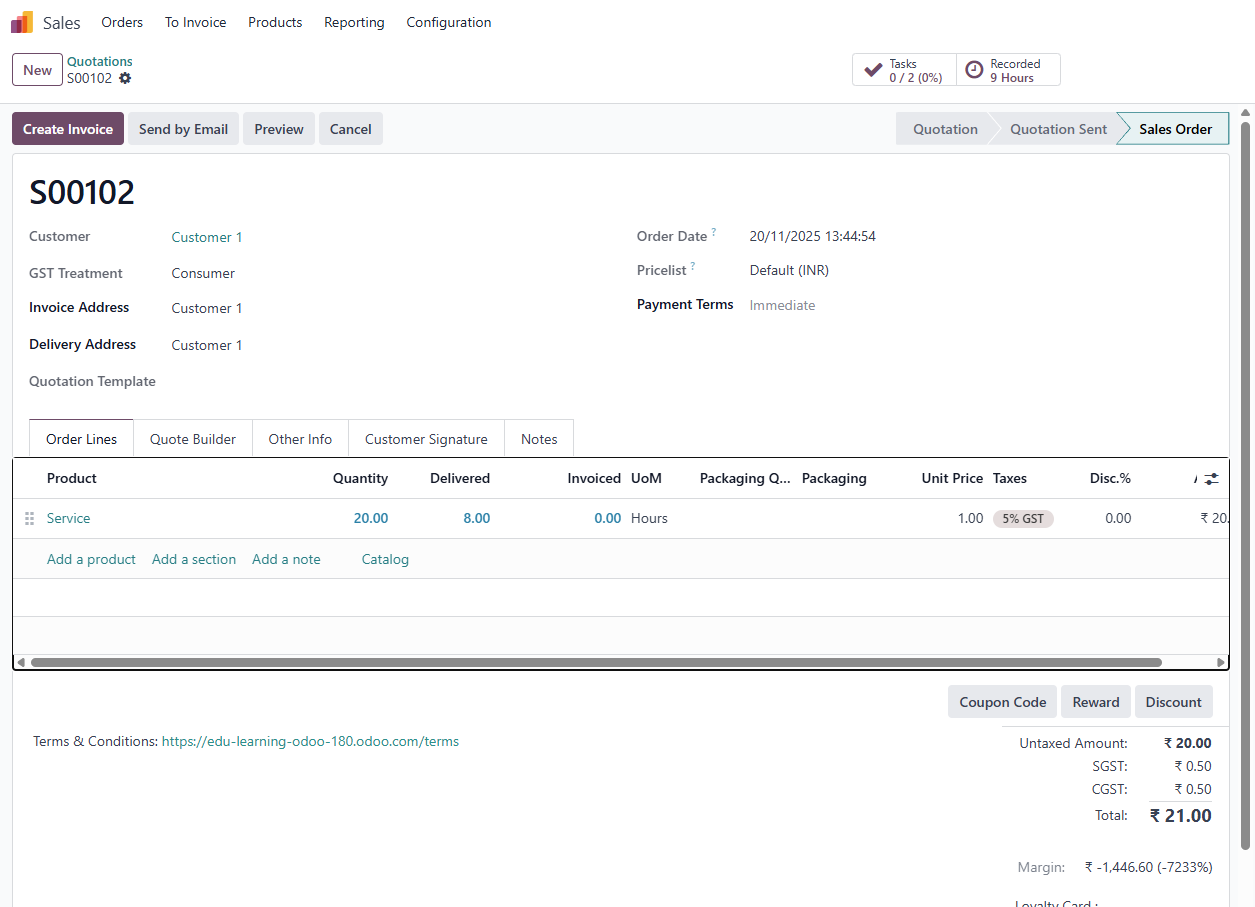
Task: Open the Terms & Conditions URL link
Action: pyautogui.click(x=310, y=741)
